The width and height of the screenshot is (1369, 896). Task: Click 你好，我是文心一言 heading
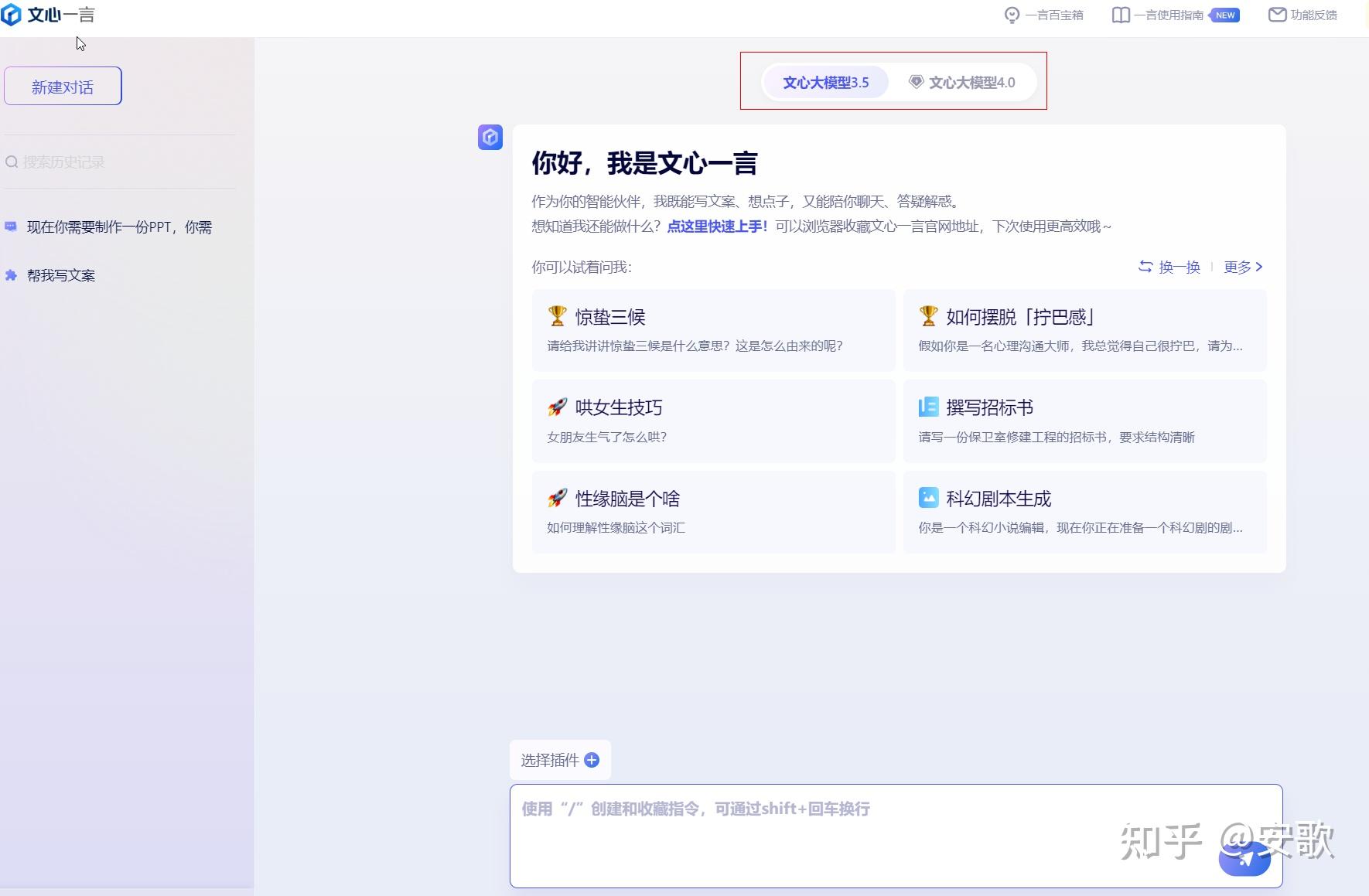coord(644,163)
